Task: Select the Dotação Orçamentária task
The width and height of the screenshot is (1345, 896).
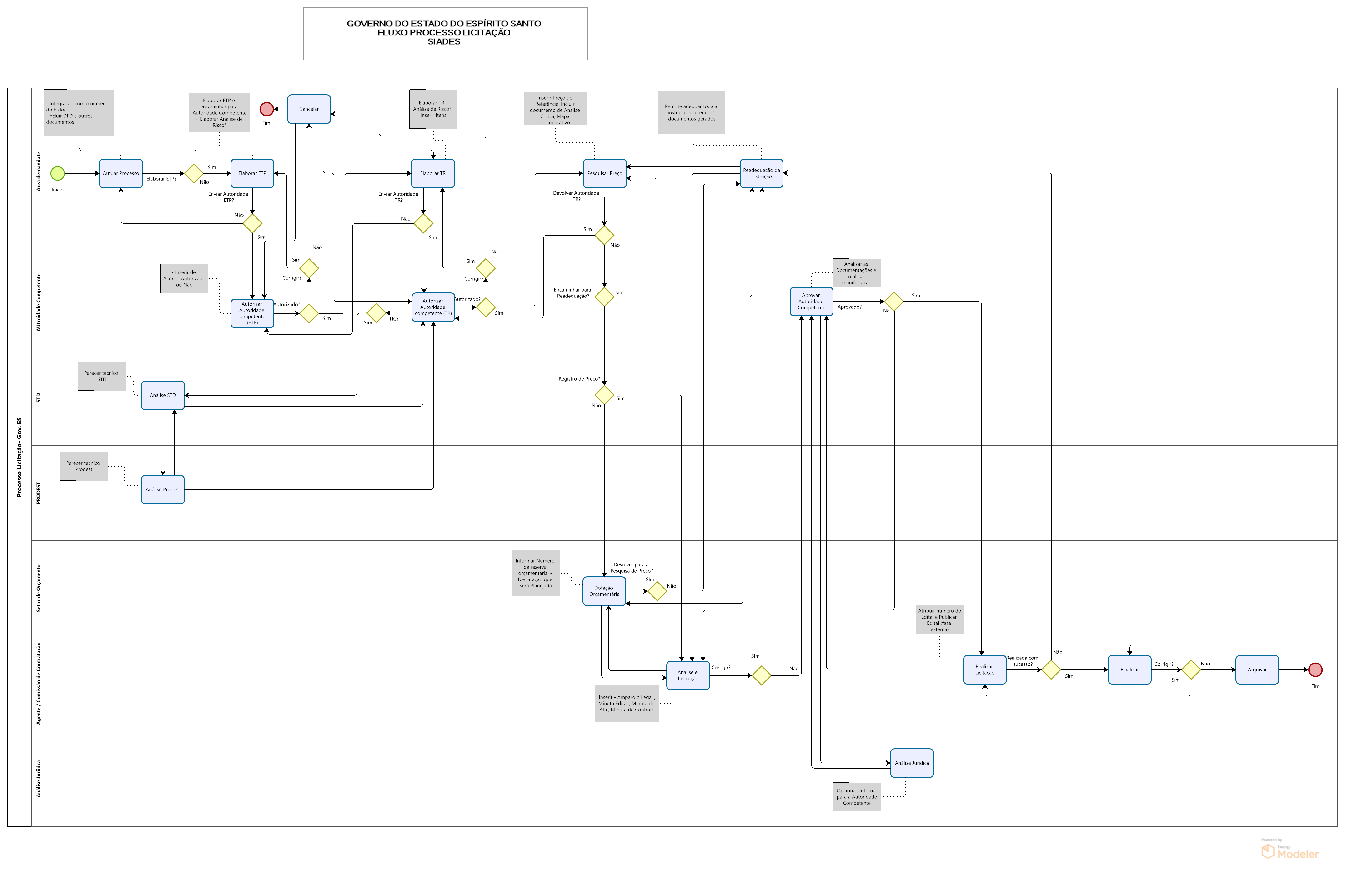Action: 604,591
